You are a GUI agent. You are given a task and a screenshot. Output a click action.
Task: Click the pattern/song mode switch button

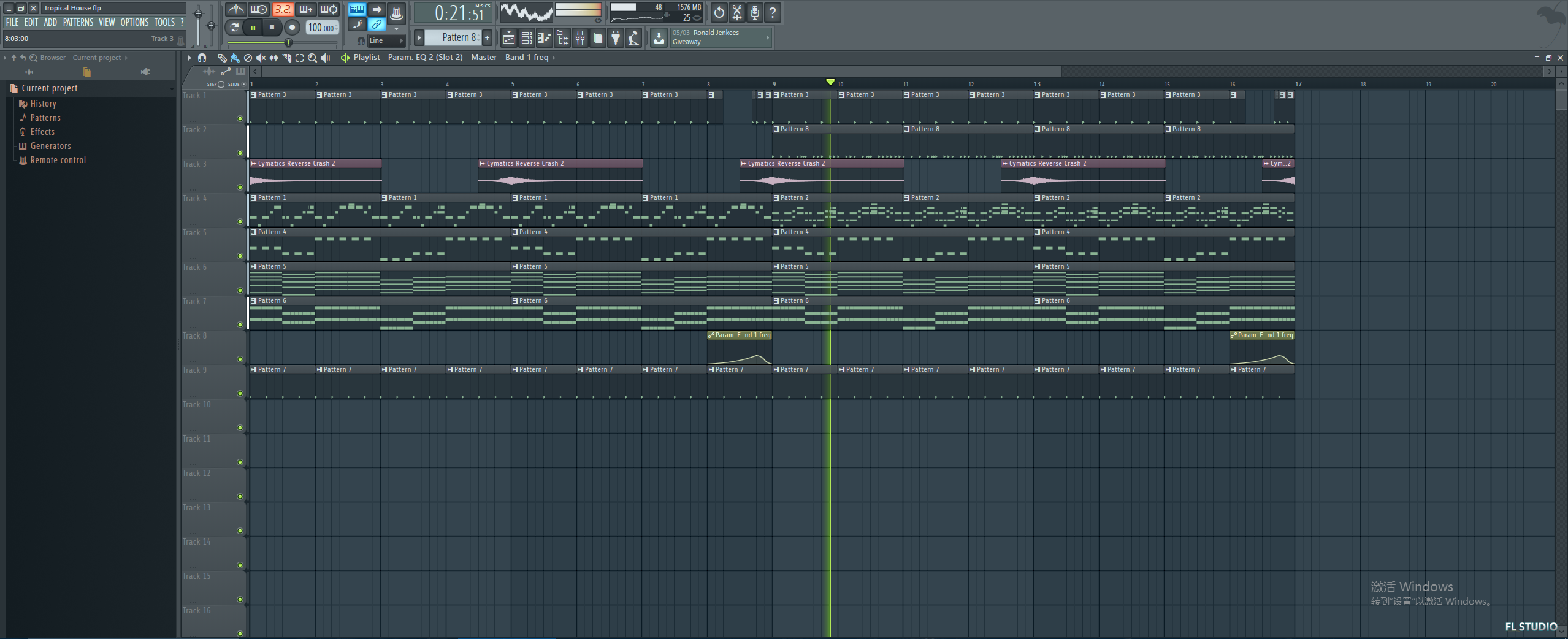pyautogui.click(x=233, y=28)
